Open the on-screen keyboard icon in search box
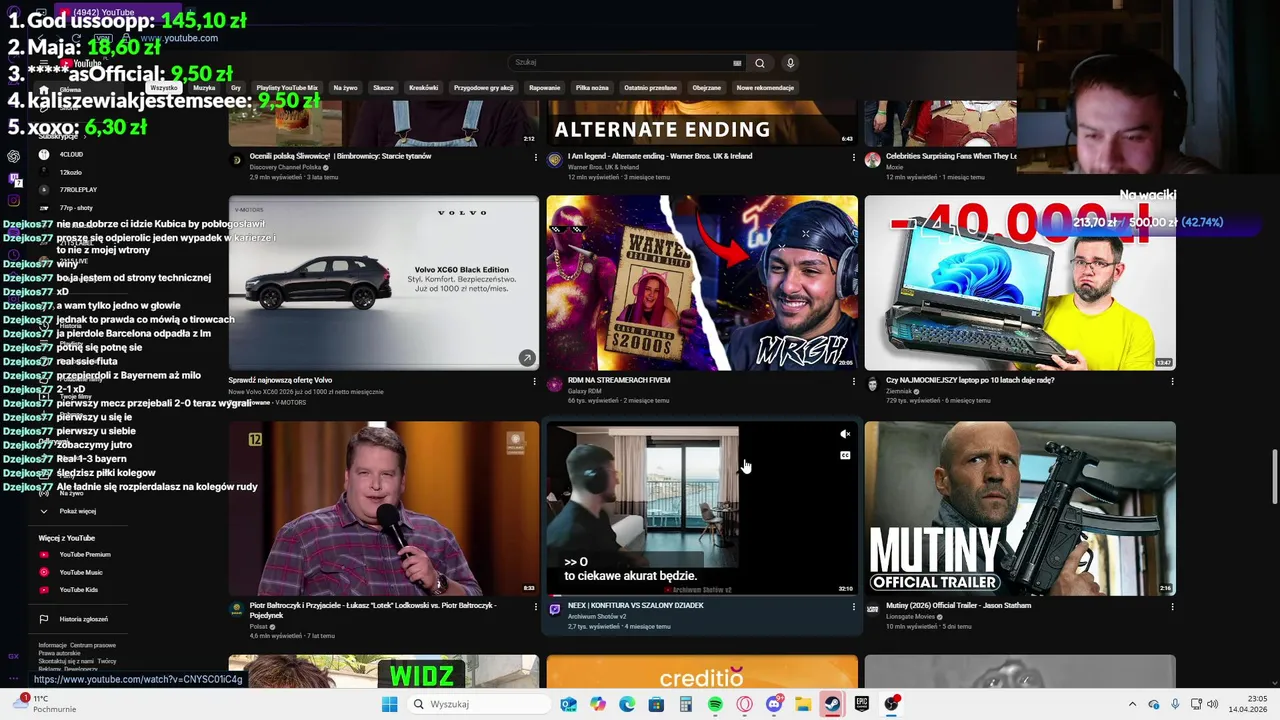This screenshot has width=1280, height=720. 737,63
